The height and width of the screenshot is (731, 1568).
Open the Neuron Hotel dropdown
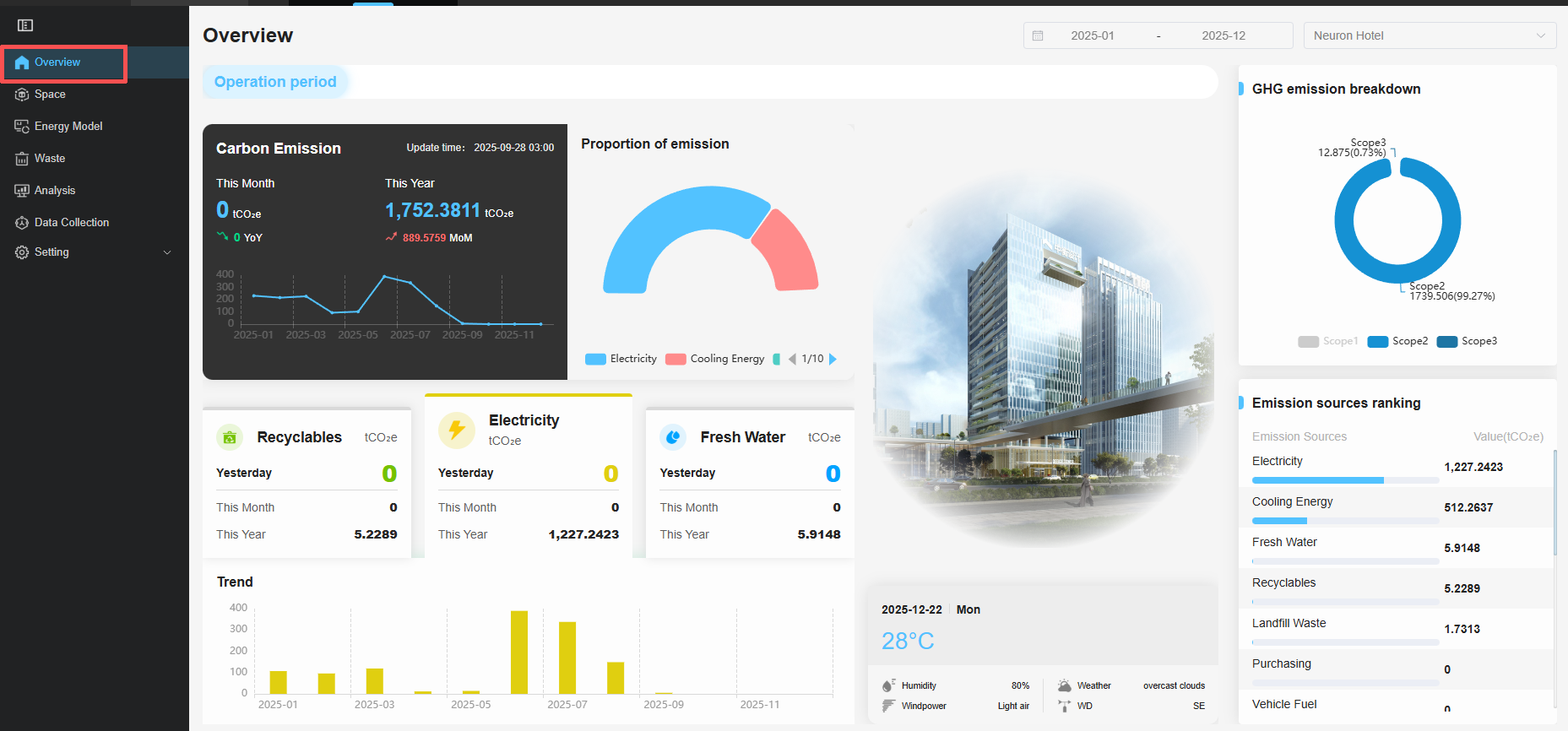[x=1429, y=35]
